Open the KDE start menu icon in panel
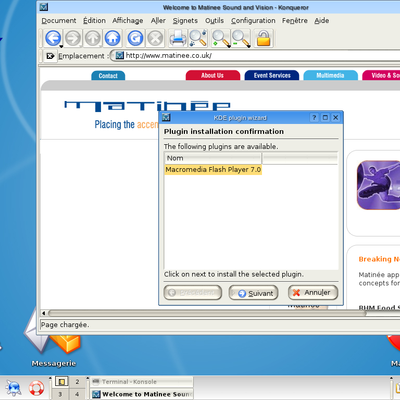Viewport: 400px width, 400px height. tap(14, 388)
